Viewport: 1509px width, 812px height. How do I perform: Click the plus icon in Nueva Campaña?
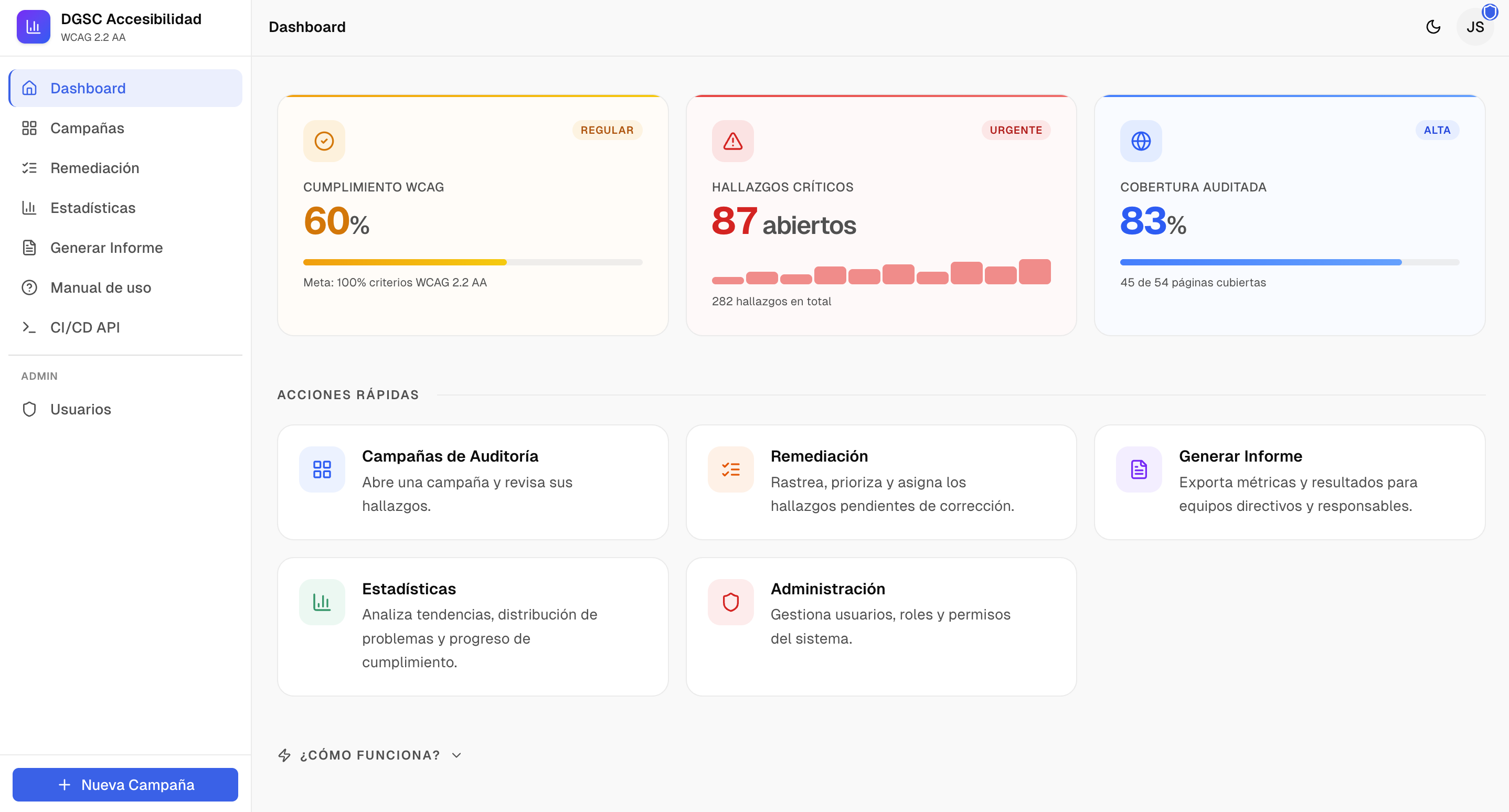tap(65, 785)
